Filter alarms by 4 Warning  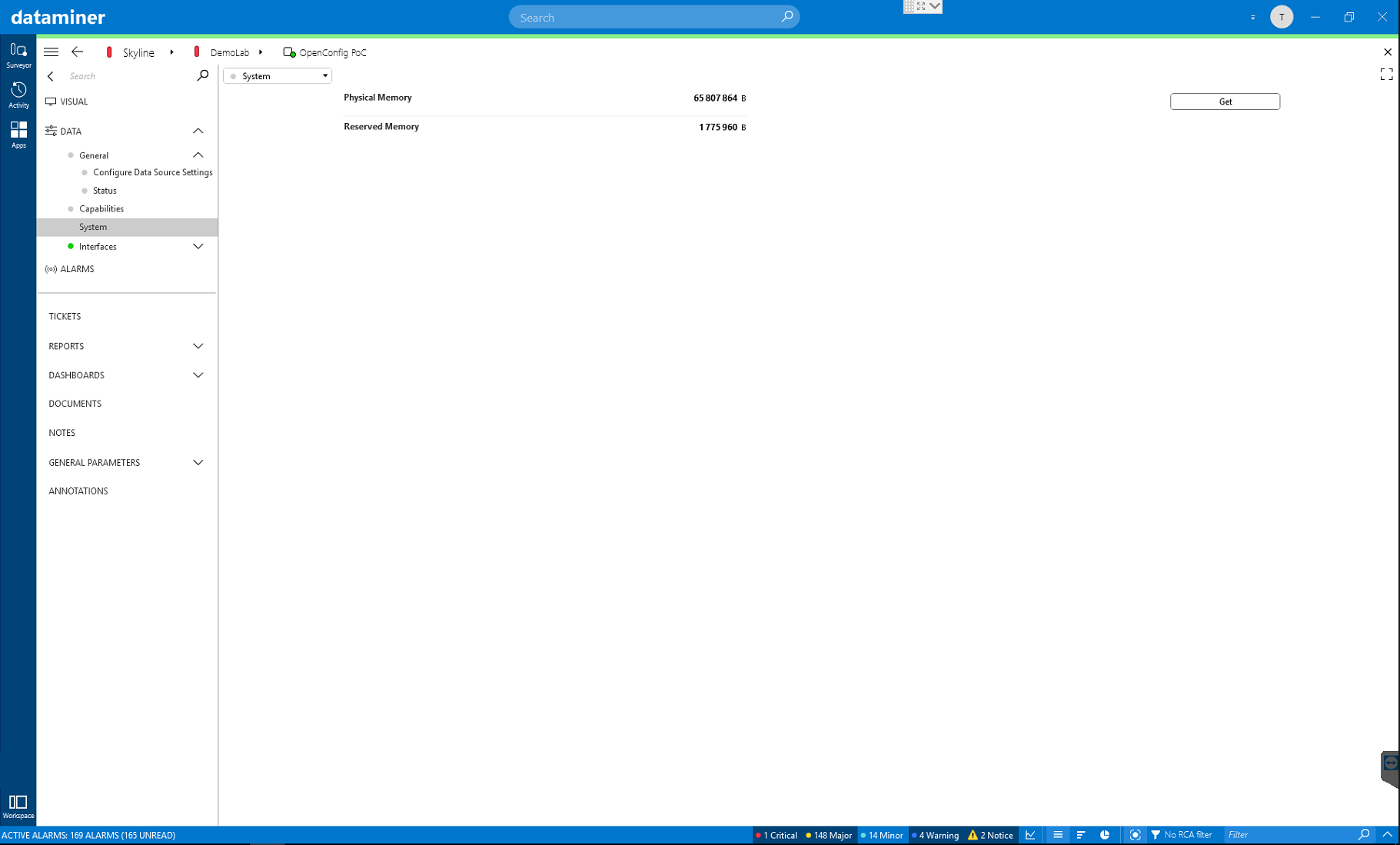[935, 835]
